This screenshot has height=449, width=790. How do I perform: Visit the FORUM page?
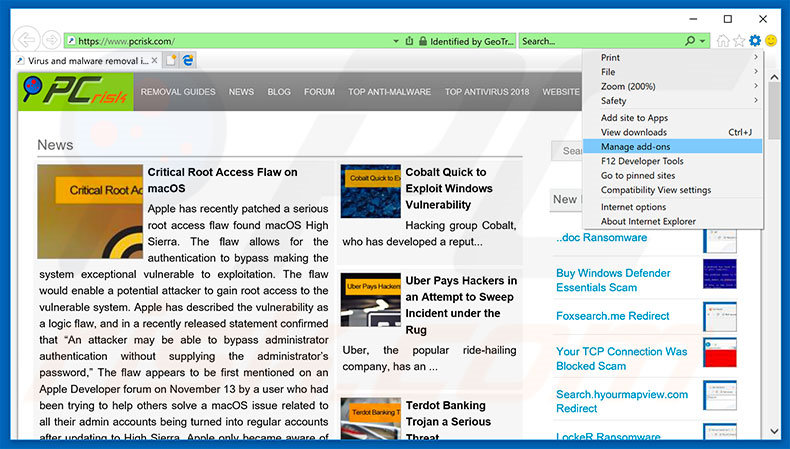click(x=319, y=92)
